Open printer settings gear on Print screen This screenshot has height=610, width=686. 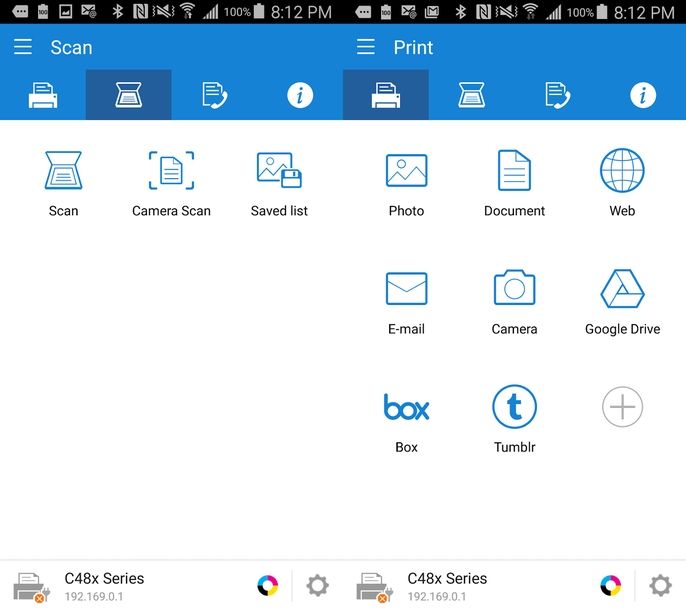pos(661,585)
